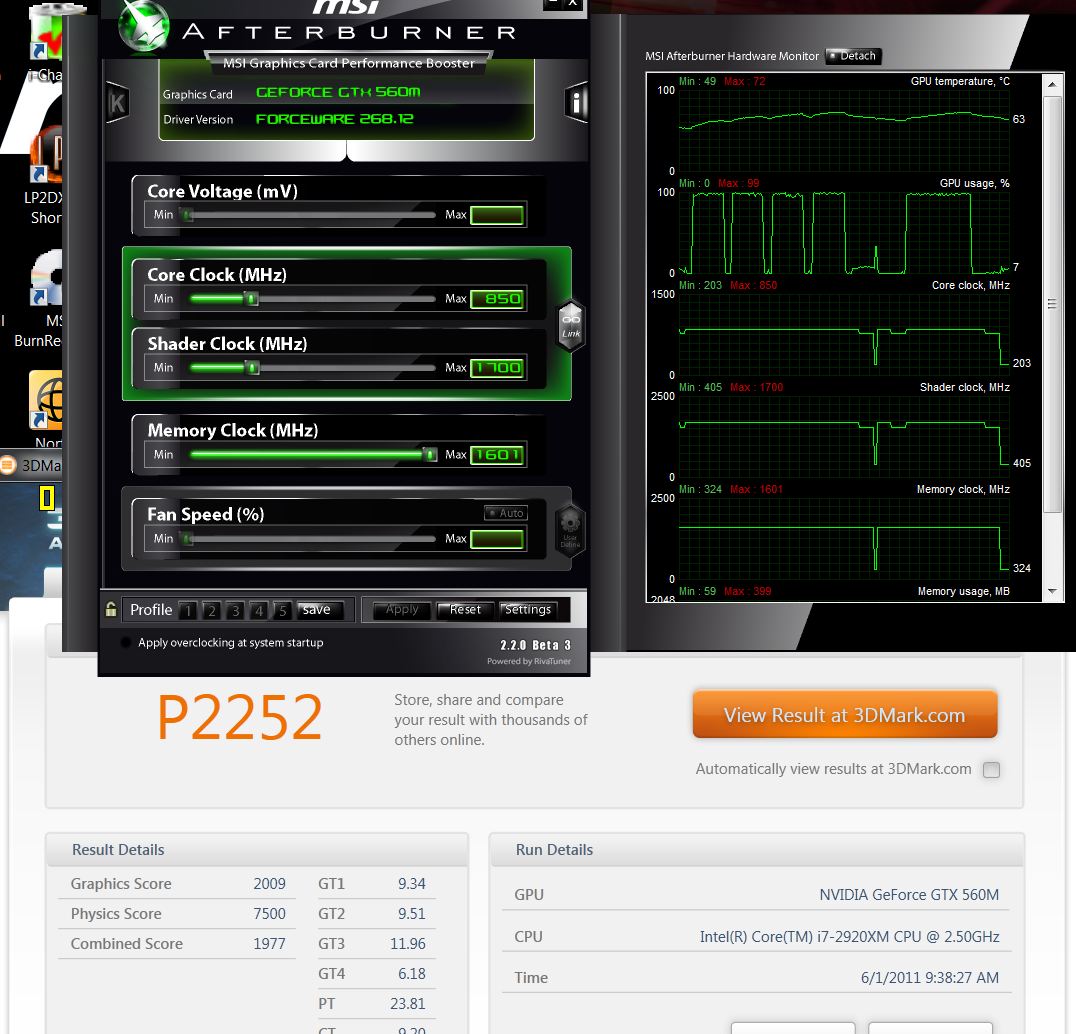This screenshot has height=1034, width=1076.
Task: Click View Result at 3DMark.com
Action: point(845,714)
